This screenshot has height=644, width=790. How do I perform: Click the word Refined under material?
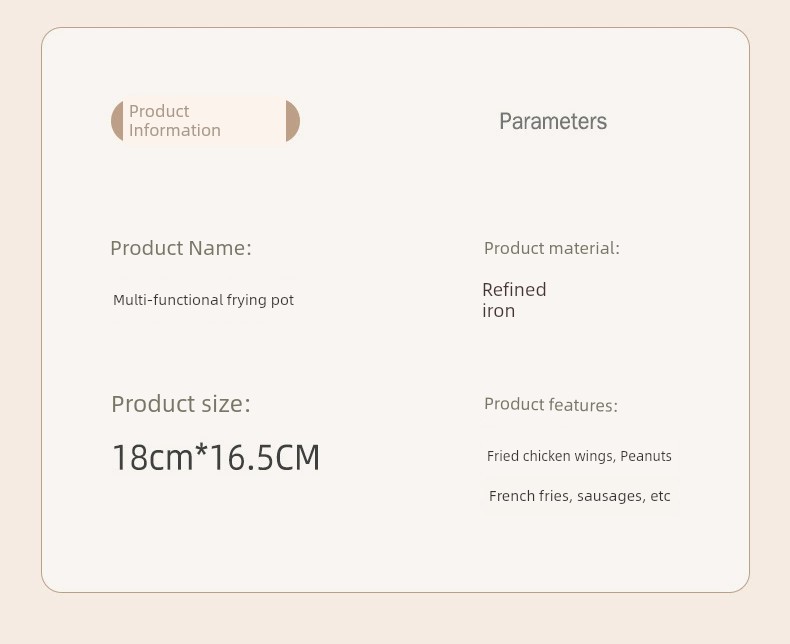(x=514, y=290)
